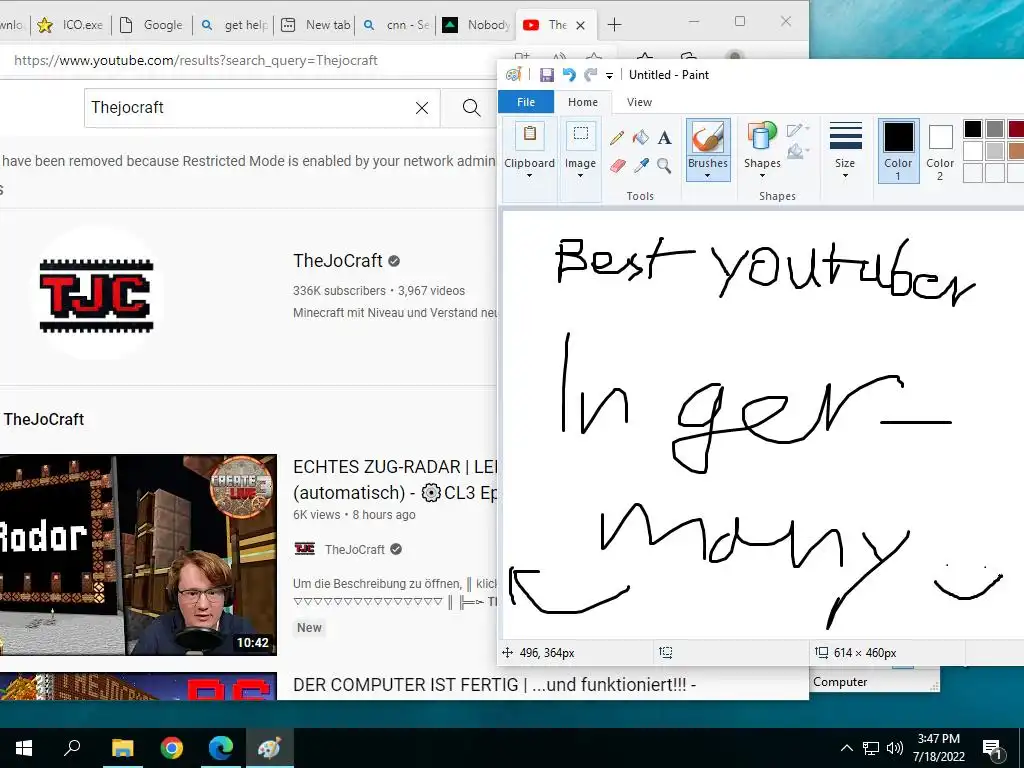1024x768 pixels.
Task: Open the shape Fill dropdown
Action: point(798,152)
